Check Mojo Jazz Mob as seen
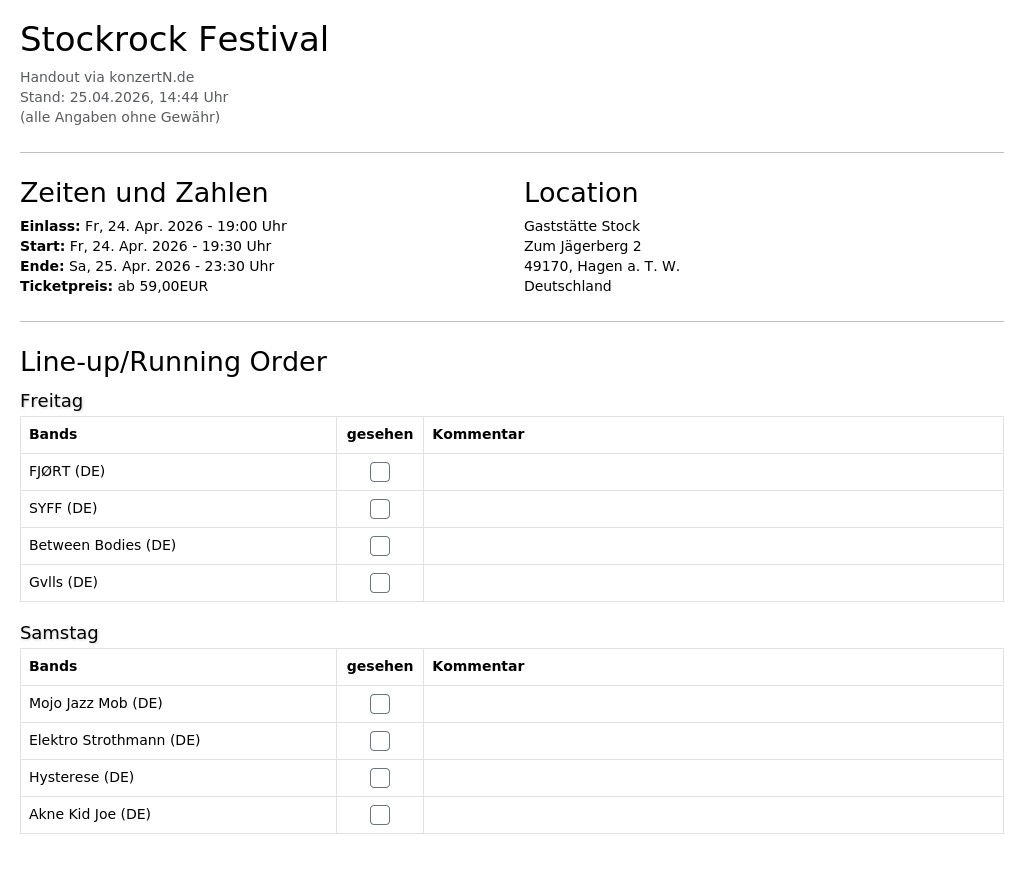The height and width of the screenshot is (870, 1024). pyautogui.click(x=379, y=703)
